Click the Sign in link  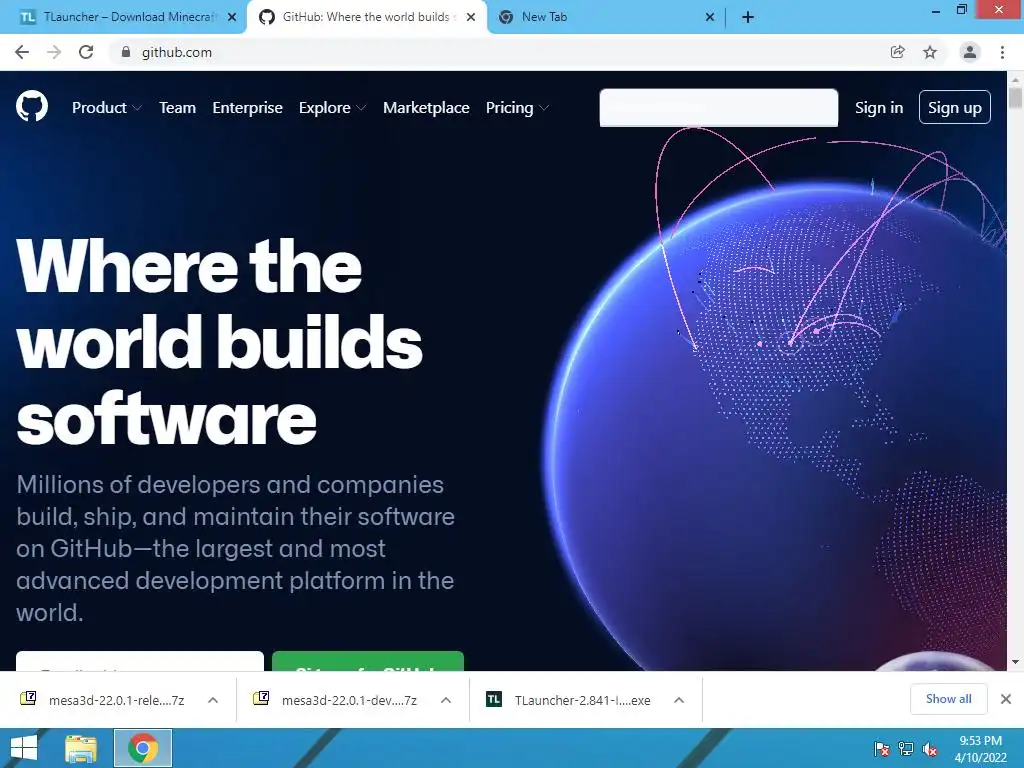(x=879, y=108)
